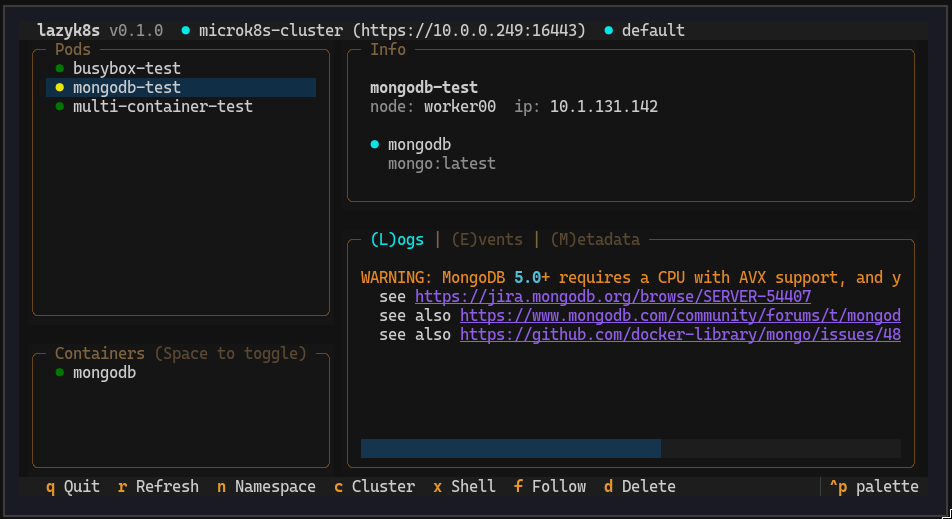Click the mongodb container name in Info
This screenshot has height=519, width=952.
pyautogui.click(x=420, y=144)
